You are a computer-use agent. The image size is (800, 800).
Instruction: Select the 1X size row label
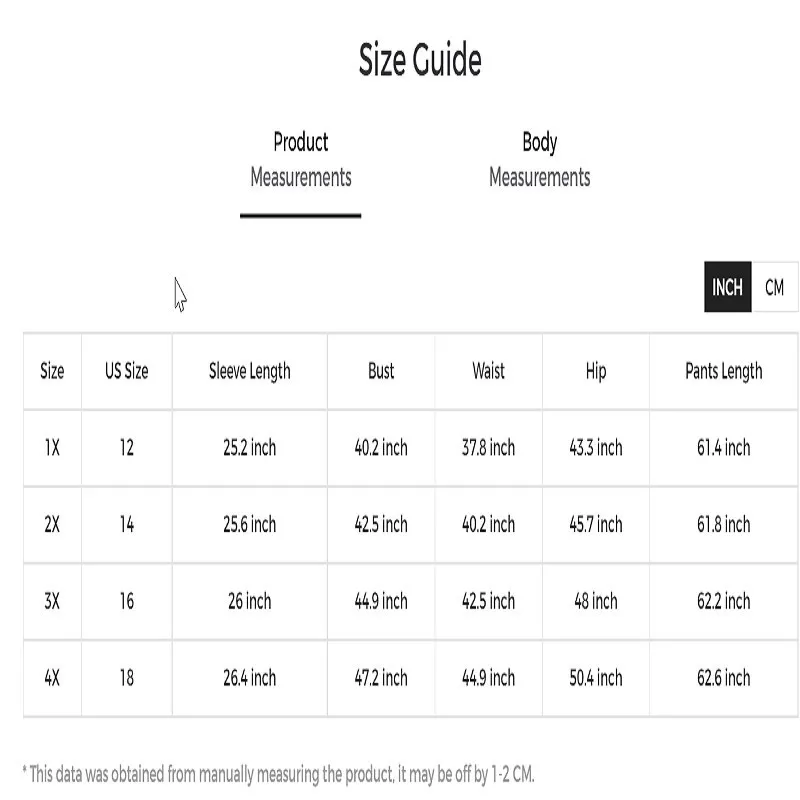(x=52, y=448)
